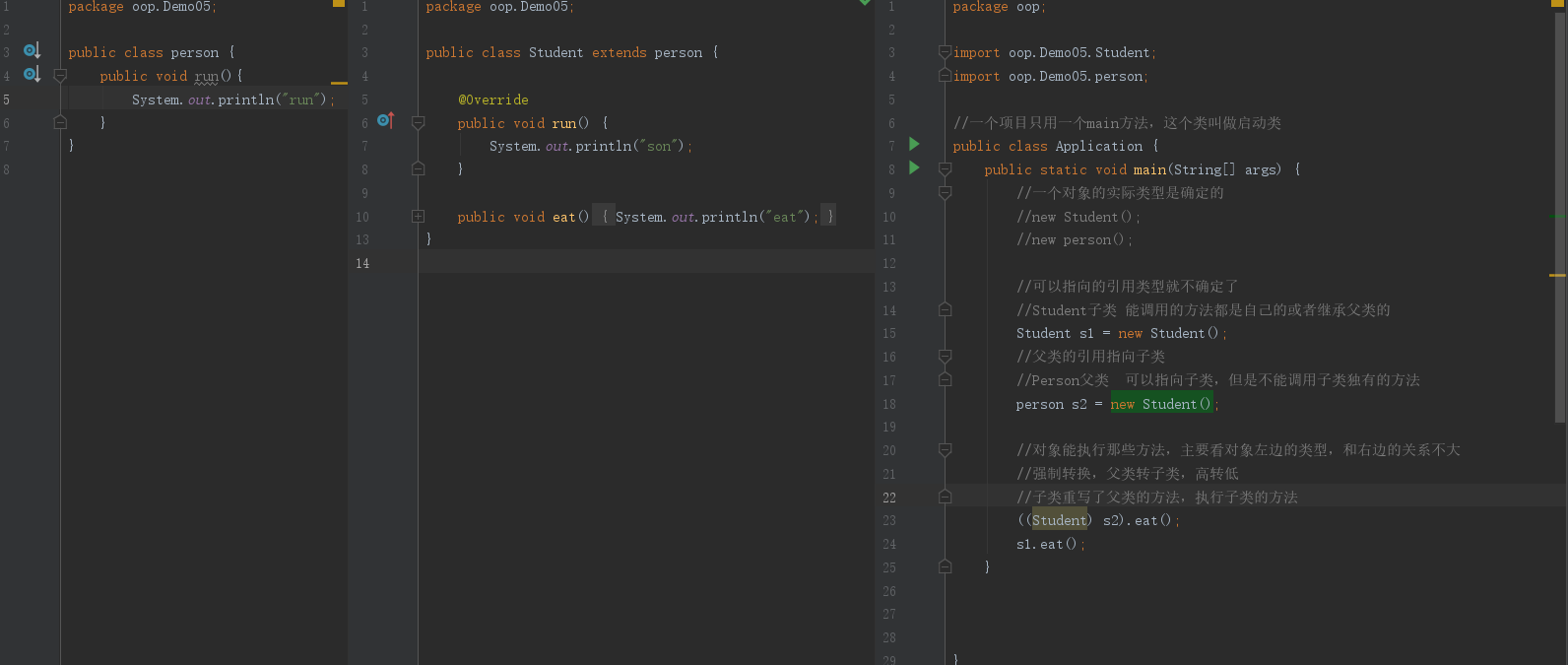
Task: Click the yellow inspection indicator atop Application pane
Action: pyautogui.click(x=1557, y=3)
